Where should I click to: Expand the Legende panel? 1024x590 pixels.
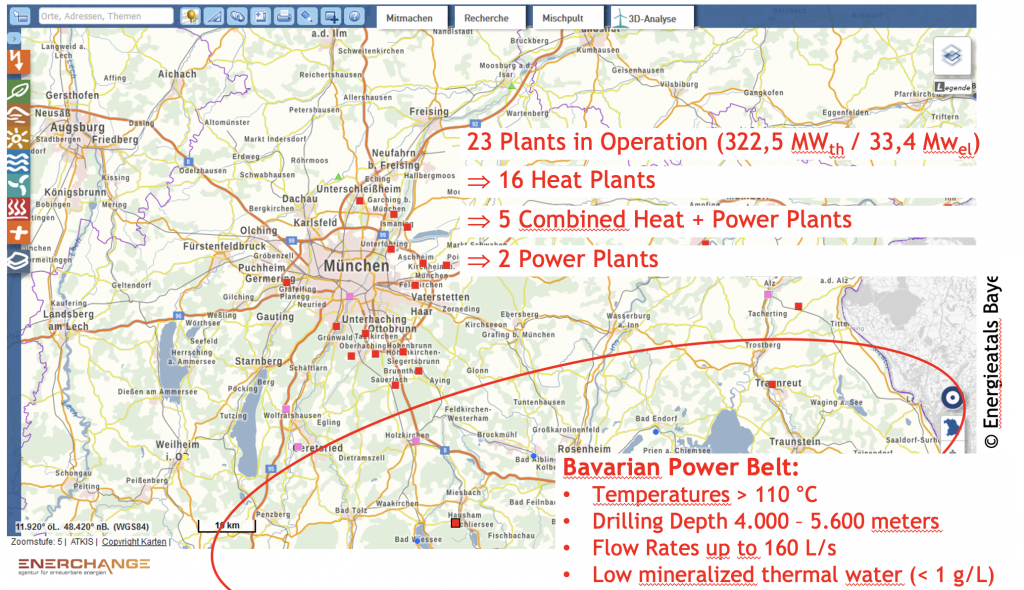click(954, 87)
